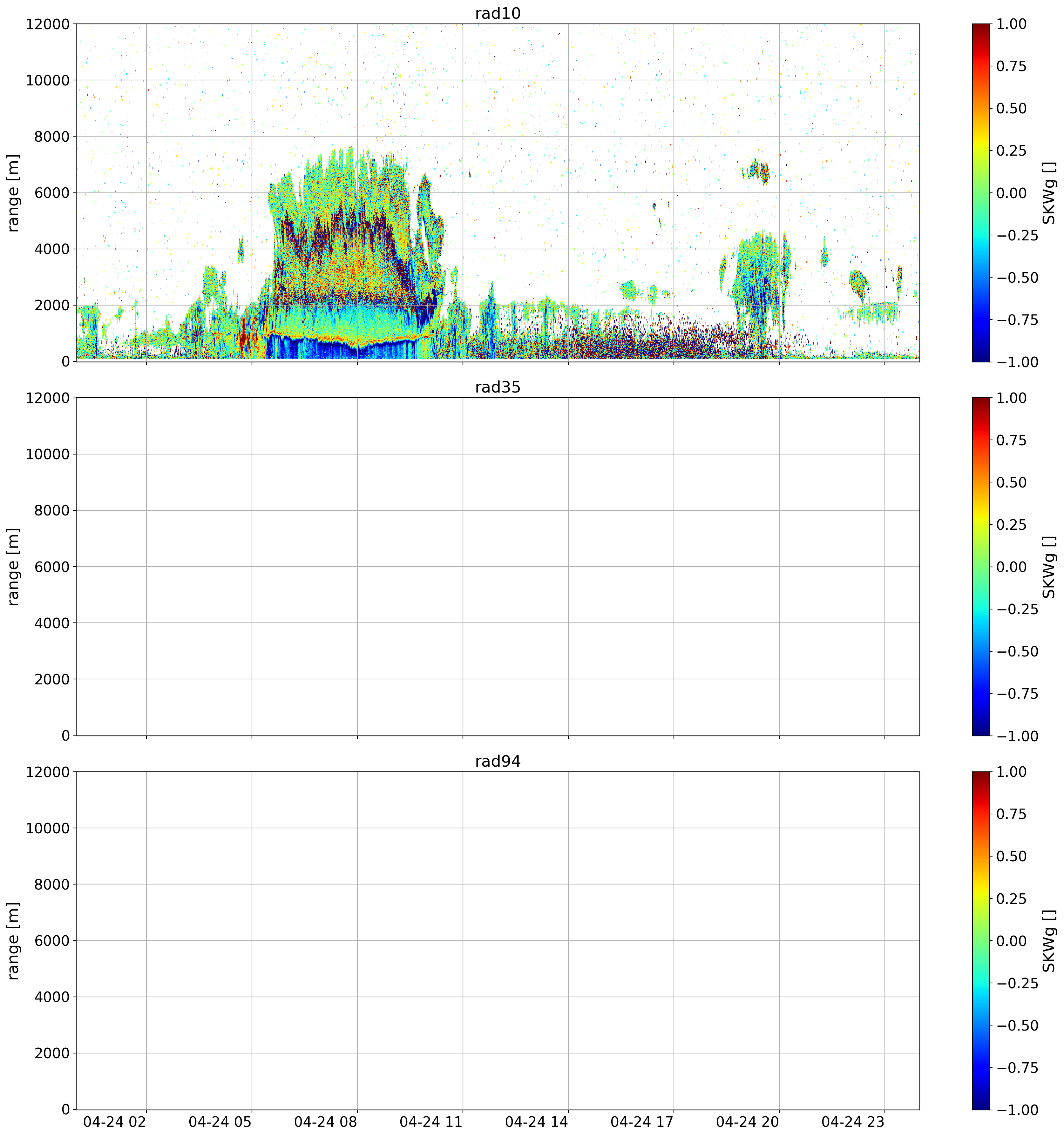
Task: Click the rad35 y-axis tick 8000
Action: click(x=52, y=510)
